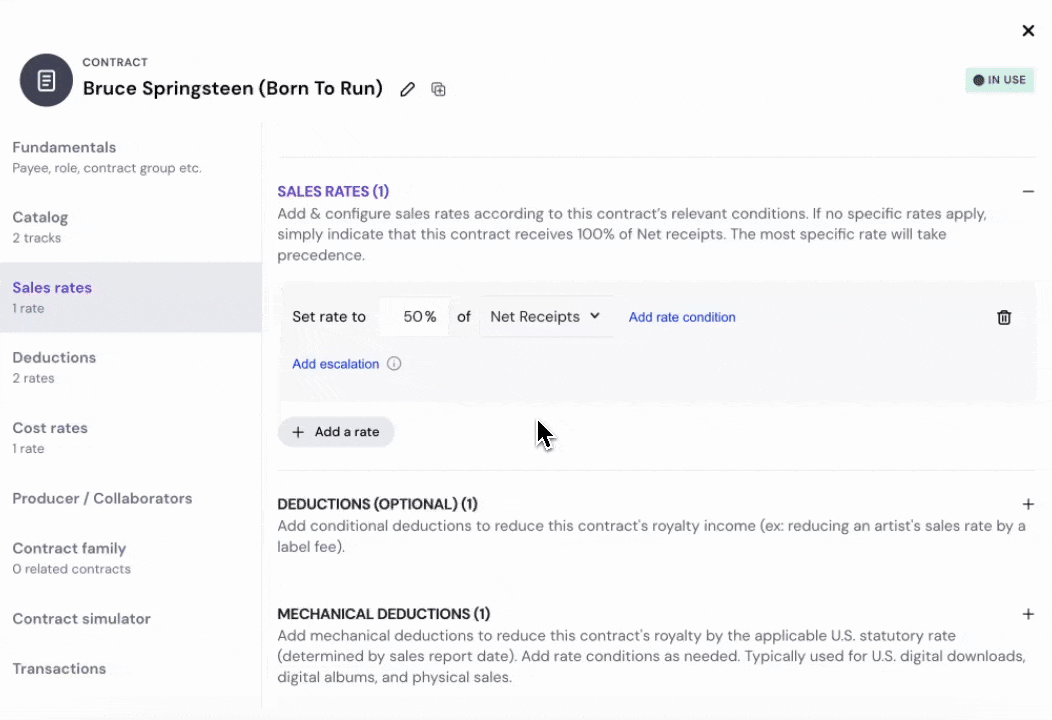Open the Net Receipts dropdown
The image size is (1052, 720).
(x=545, y=317)
